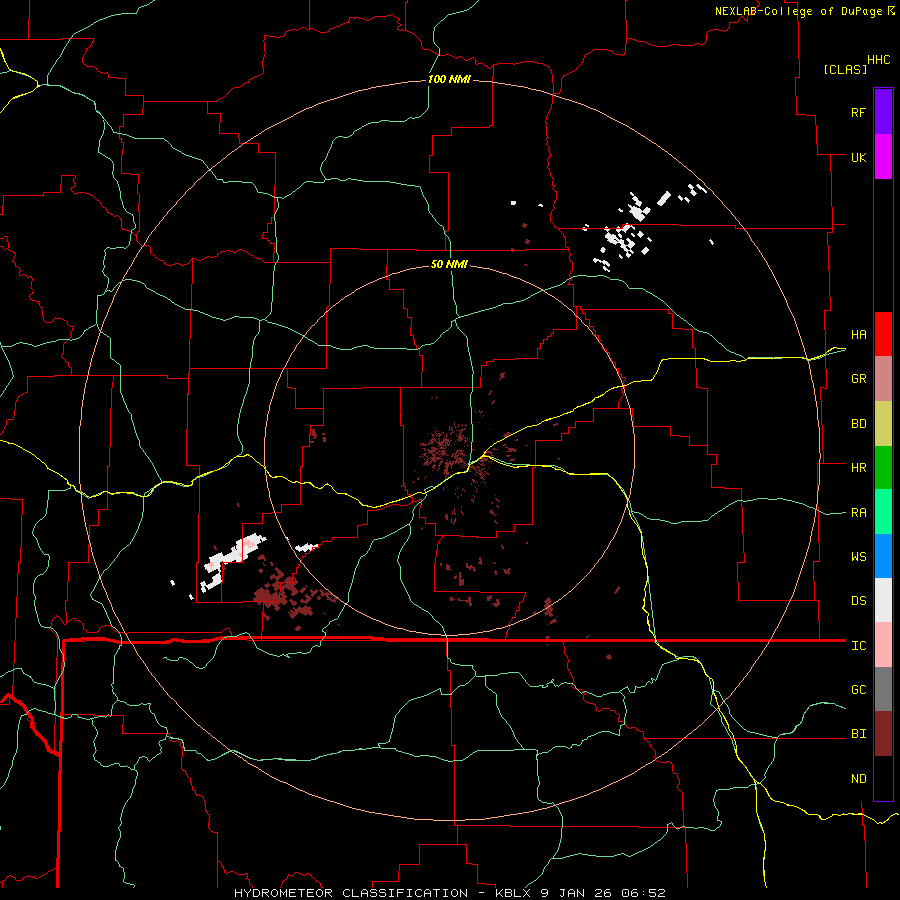The image size is (900, 900).
Task: Click the [CLAS] legend header
Action: pyautogui.click(x=845, y=69)
